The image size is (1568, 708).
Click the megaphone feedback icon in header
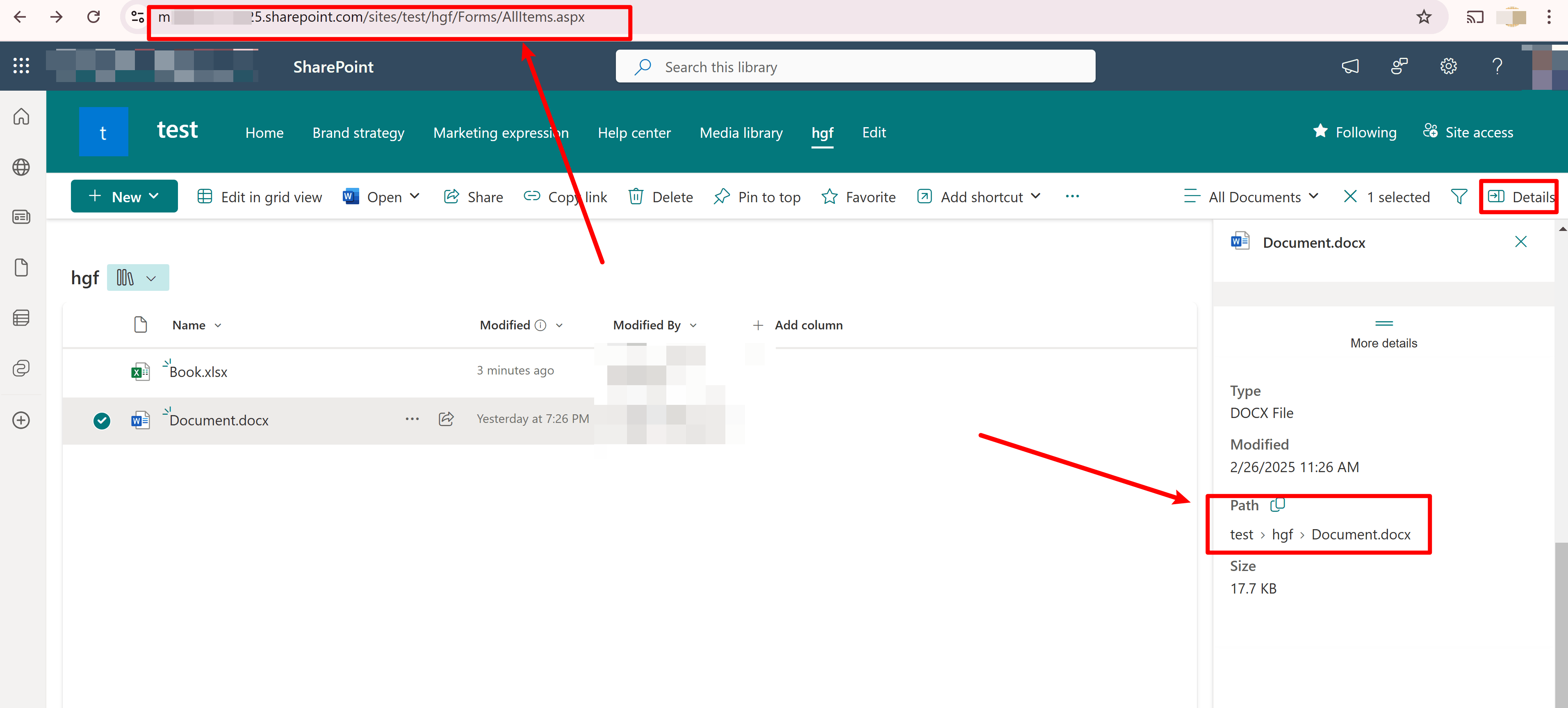tap(1350, 66)
